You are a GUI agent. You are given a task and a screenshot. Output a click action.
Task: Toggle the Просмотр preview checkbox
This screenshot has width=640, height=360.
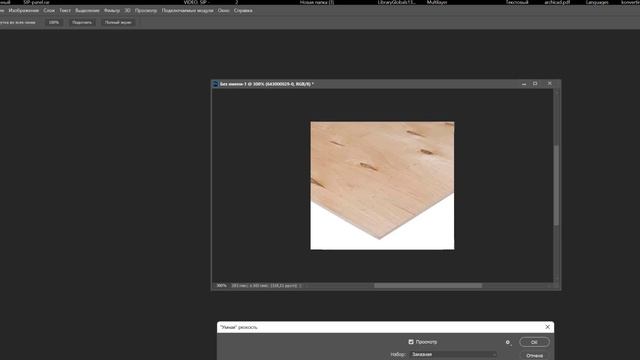(x=411, y=342)
